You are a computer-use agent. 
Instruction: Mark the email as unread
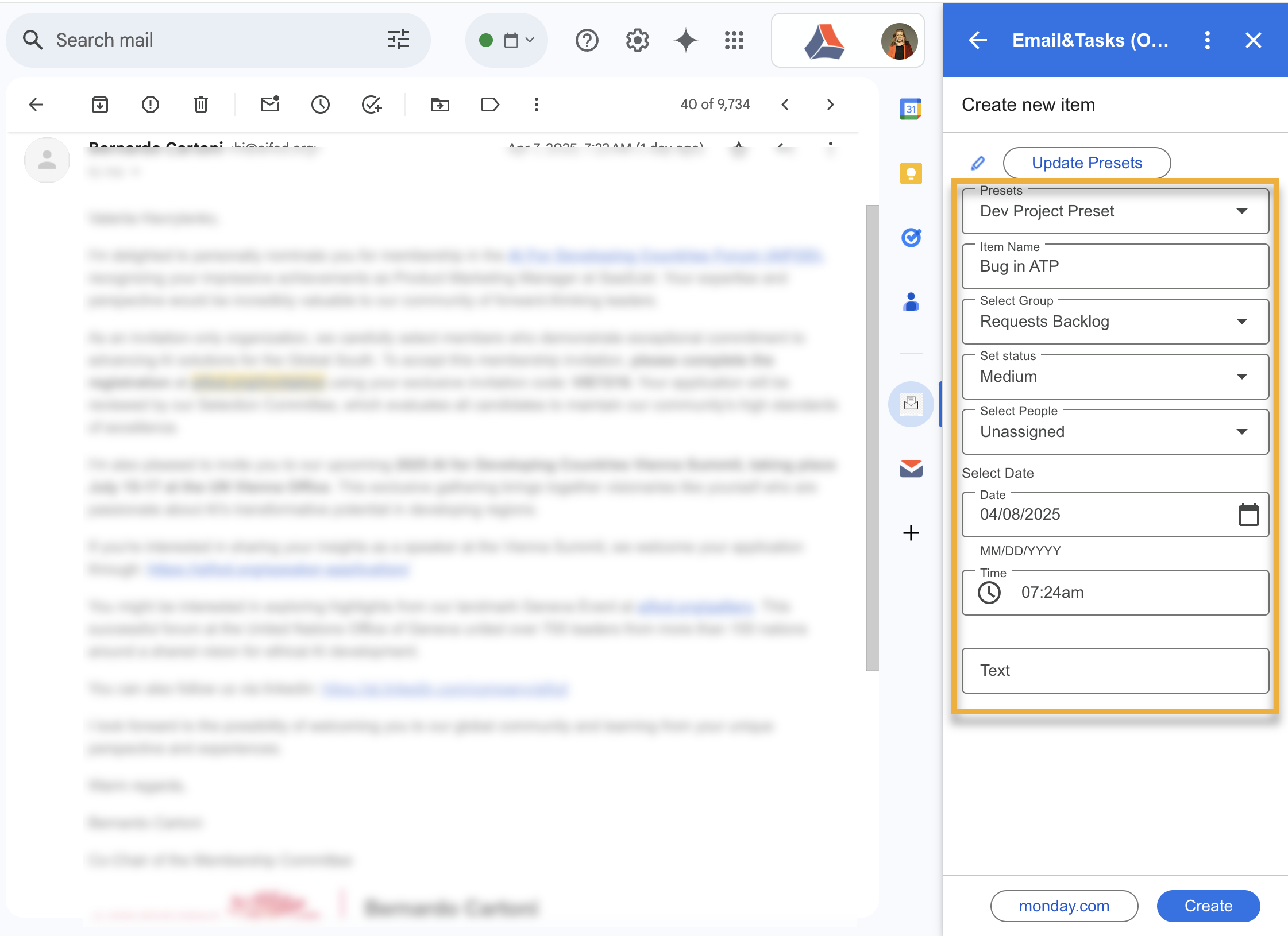pyautogui.click(x=269, y=105)
